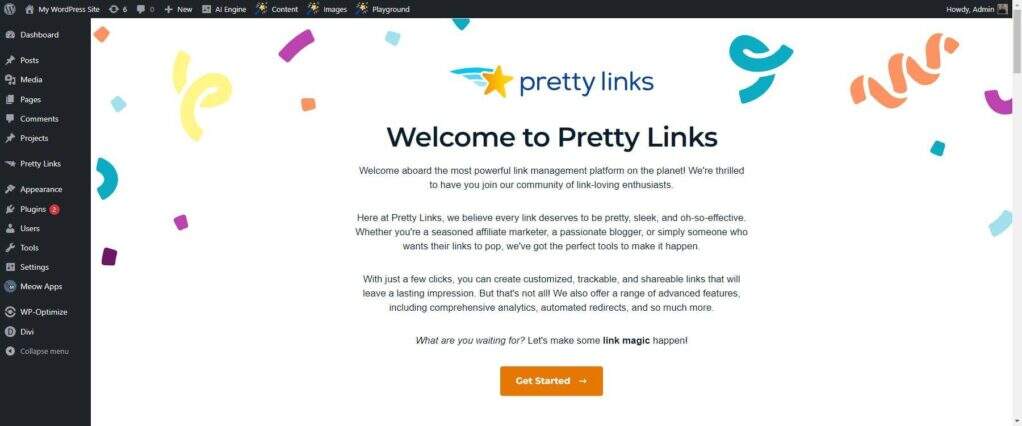Viewport: 1022px width, 426px height.
Task: Open the AI Engine menu item
Action: tap(224, 9)
